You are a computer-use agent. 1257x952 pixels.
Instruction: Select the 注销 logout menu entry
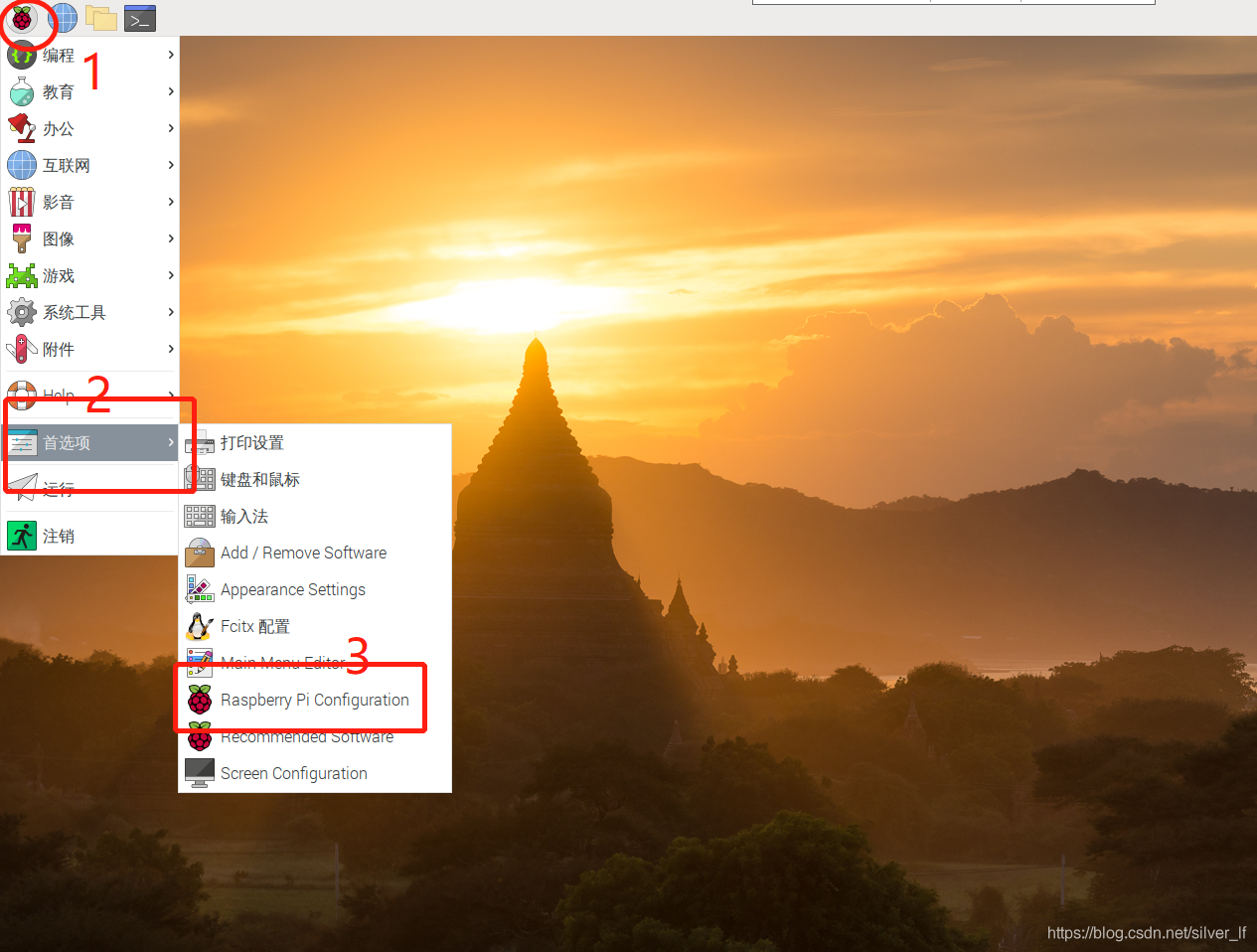tap(89, 536)
